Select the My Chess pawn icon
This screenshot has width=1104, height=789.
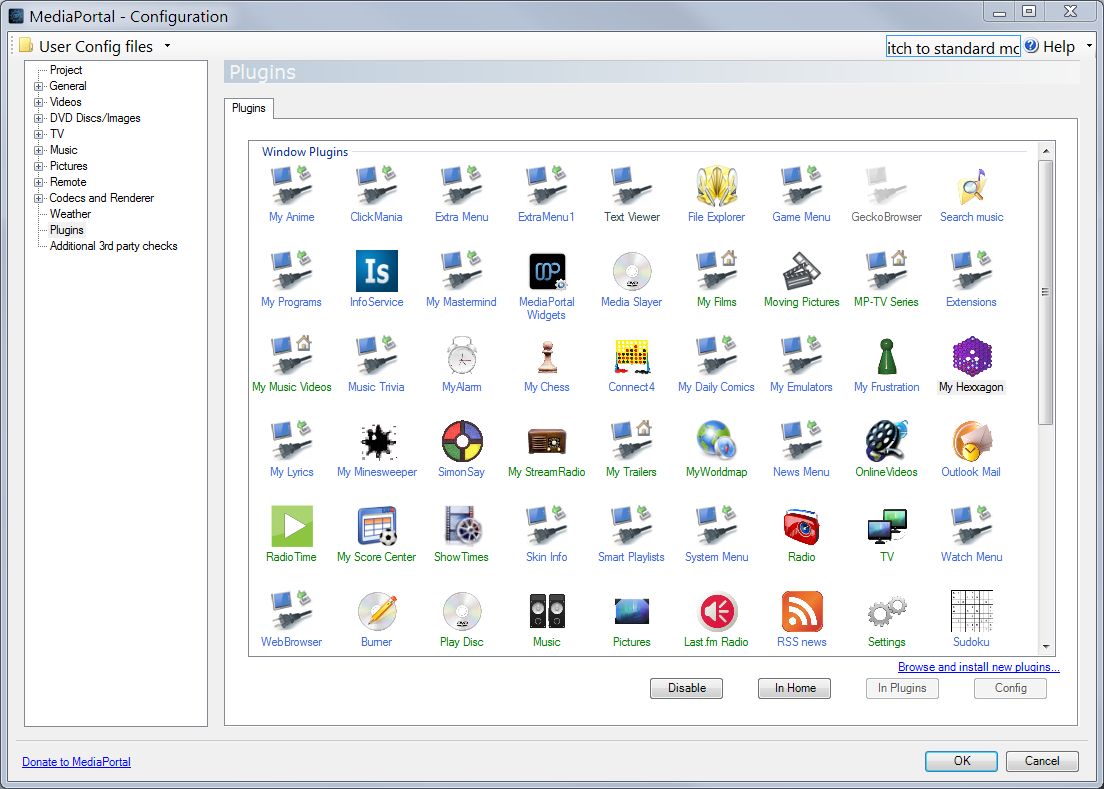[x=547, y=356]
